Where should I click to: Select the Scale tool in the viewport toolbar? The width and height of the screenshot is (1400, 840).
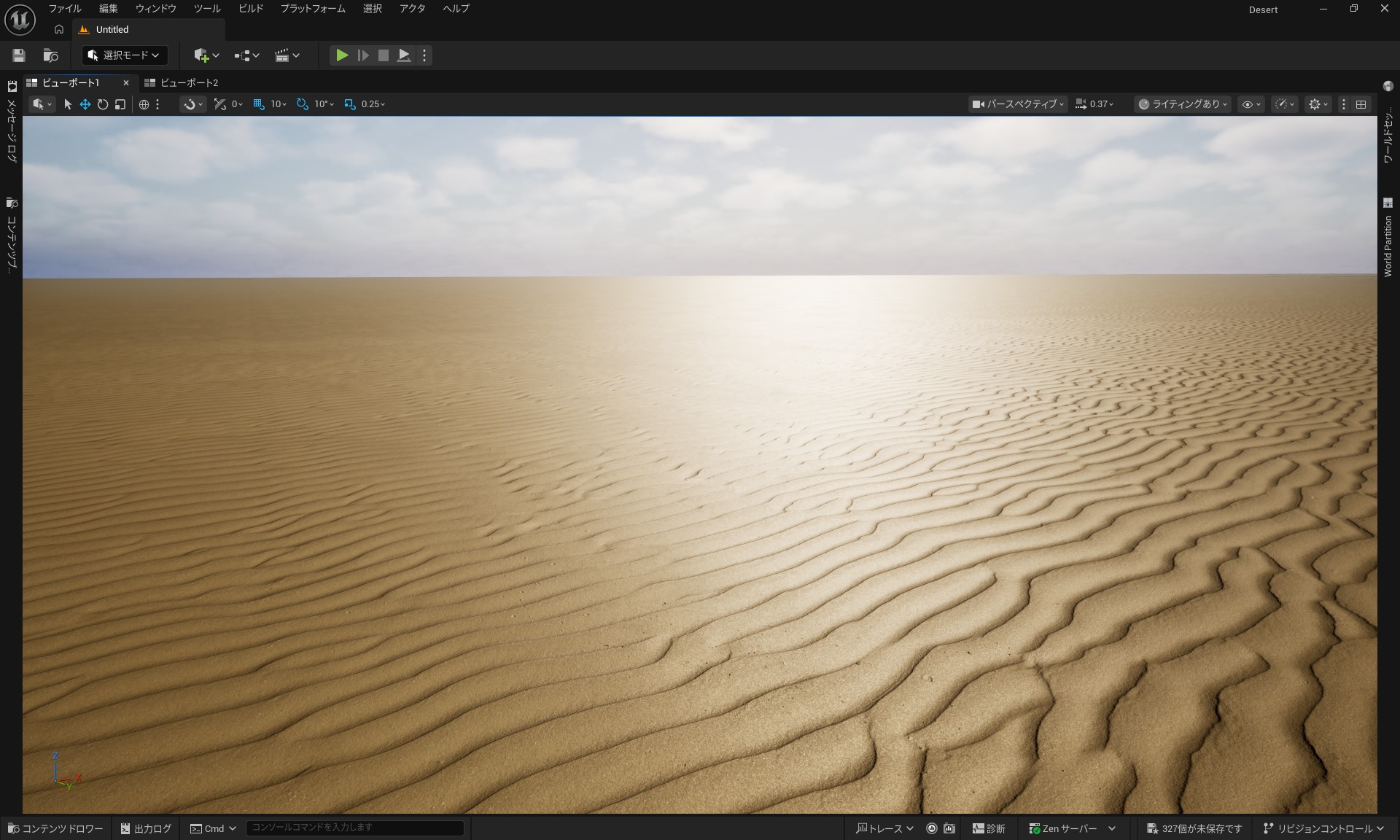click(x=120, y=104)
